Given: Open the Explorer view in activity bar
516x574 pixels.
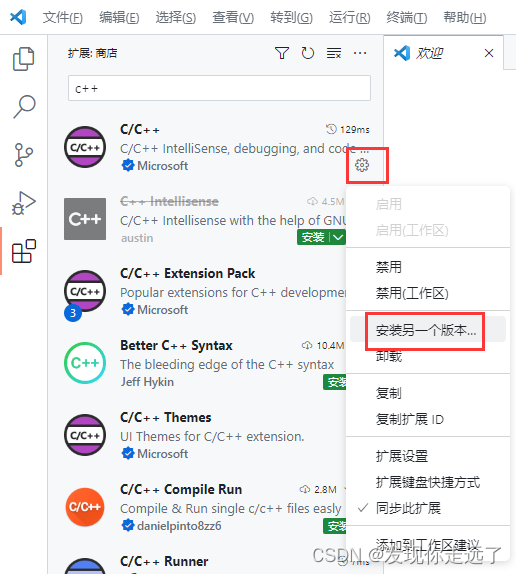Looking at the screenshot, I should [23, 59].
